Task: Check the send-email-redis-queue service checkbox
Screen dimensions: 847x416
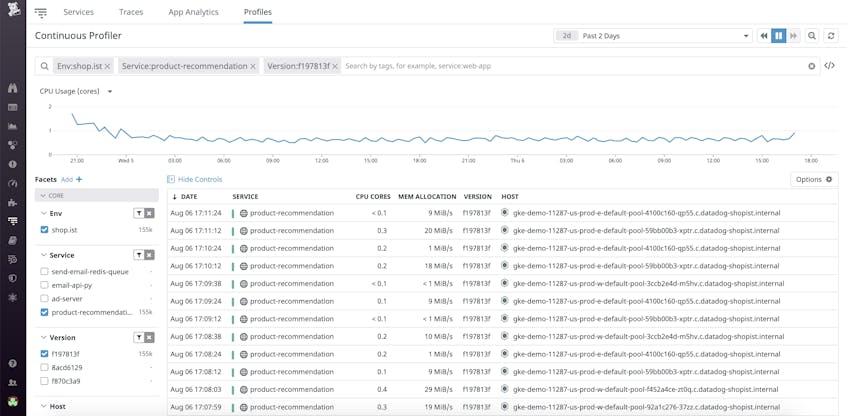Action: coord(45,272)
